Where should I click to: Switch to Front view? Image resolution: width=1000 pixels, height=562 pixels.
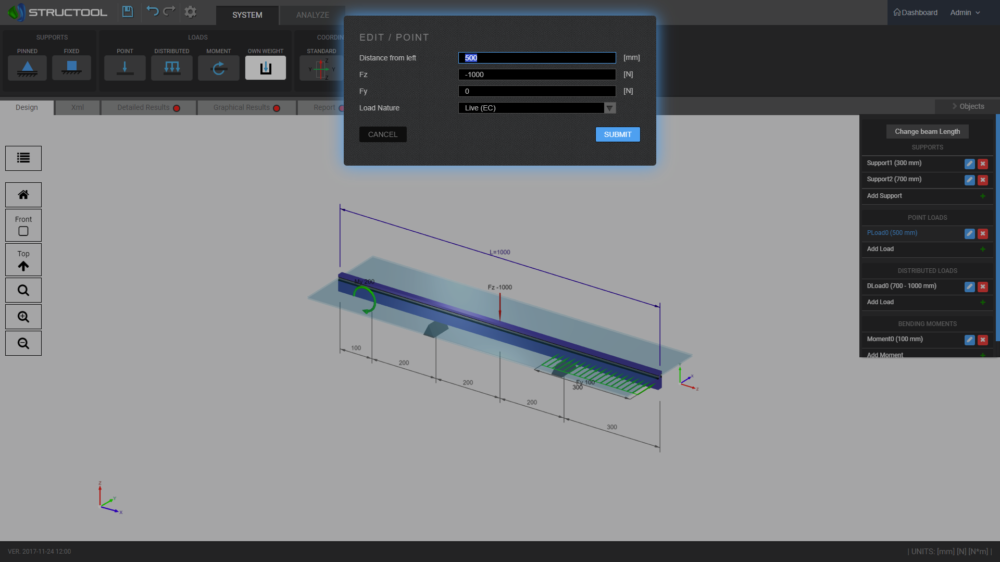pyautogui.click(x=24, y=225)
